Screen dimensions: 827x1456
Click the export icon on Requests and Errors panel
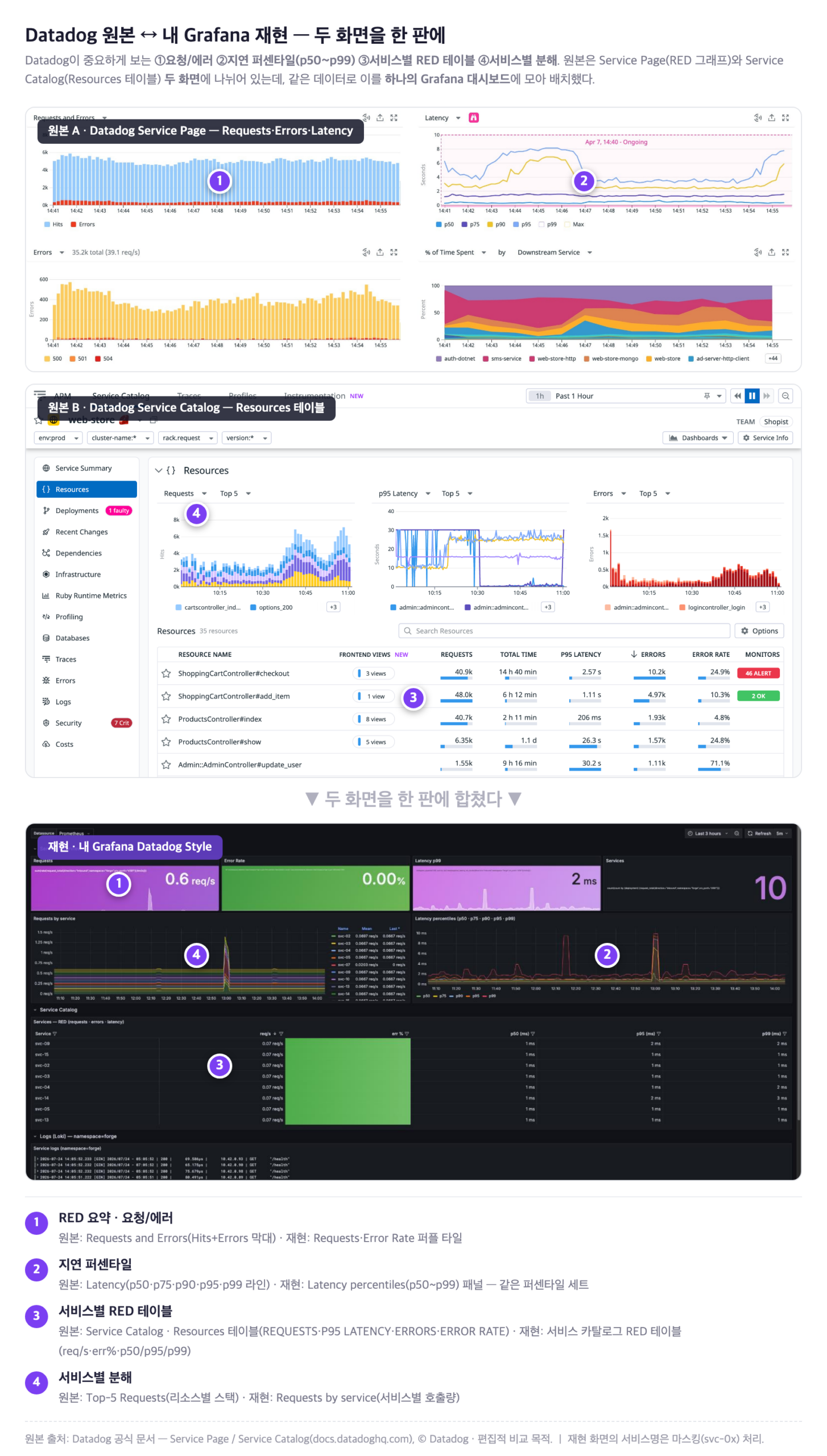tap(380, 118)
